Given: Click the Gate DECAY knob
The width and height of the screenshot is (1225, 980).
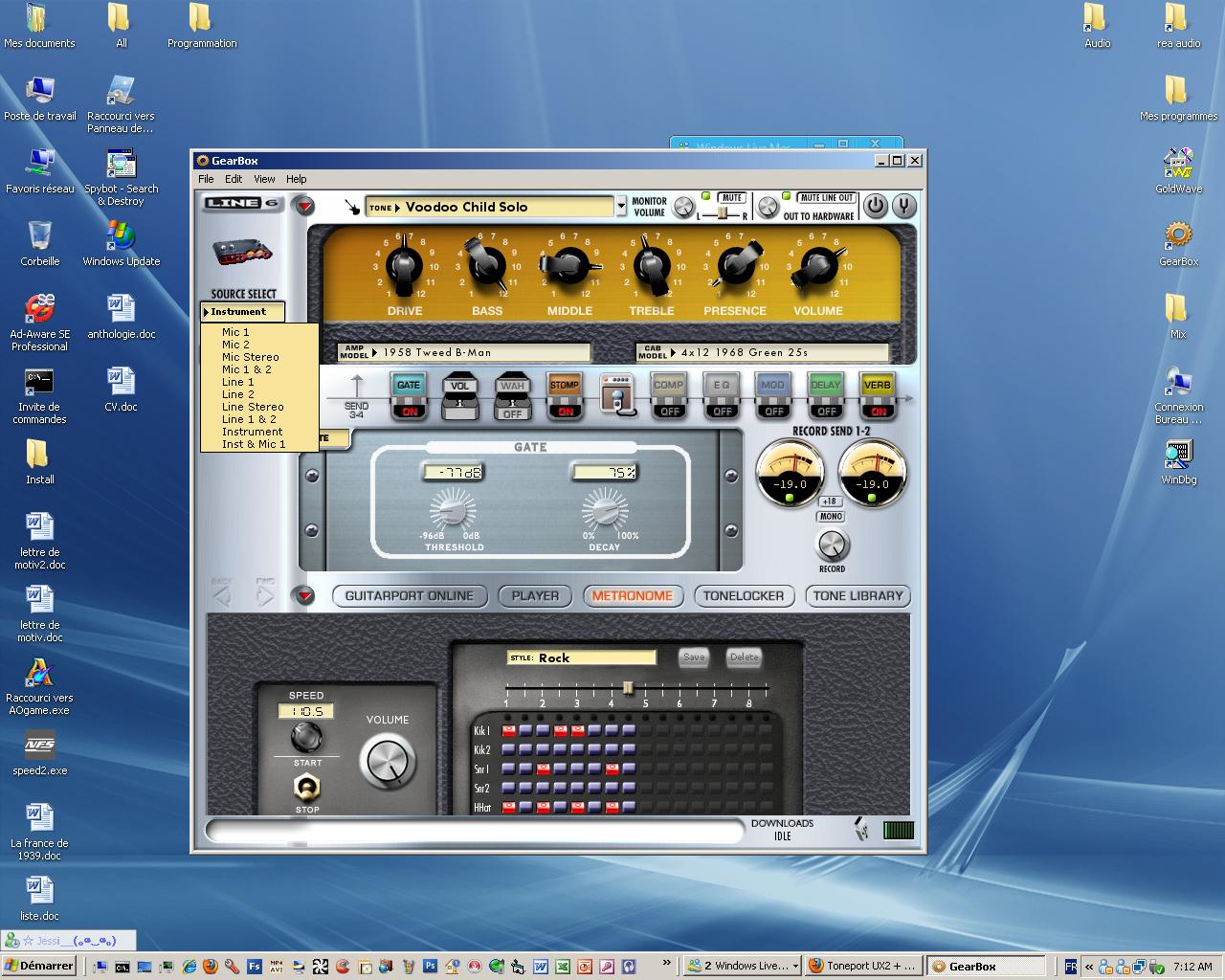Looking at the screenshot, I should 604,510.
